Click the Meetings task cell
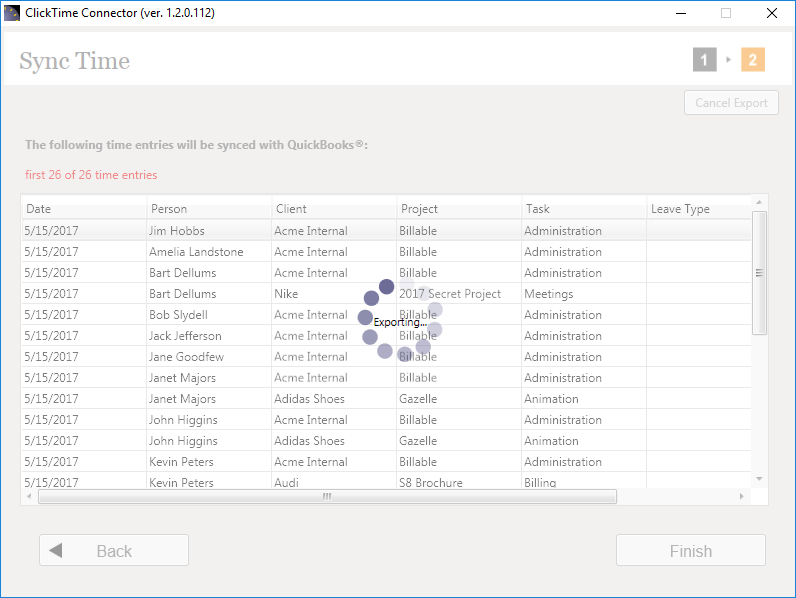Viewport: 796px width, 598px height. 584,293
